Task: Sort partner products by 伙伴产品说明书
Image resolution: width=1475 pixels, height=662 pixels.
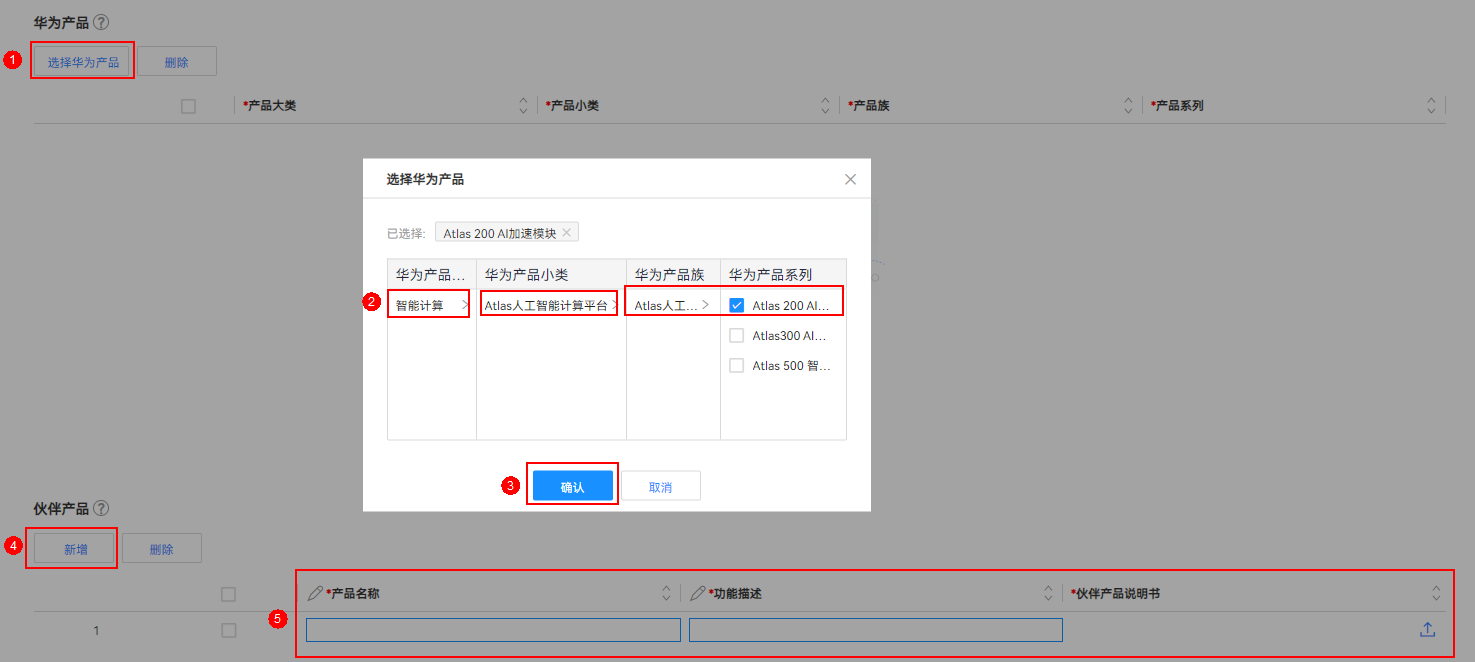Action: (1436, 593)
